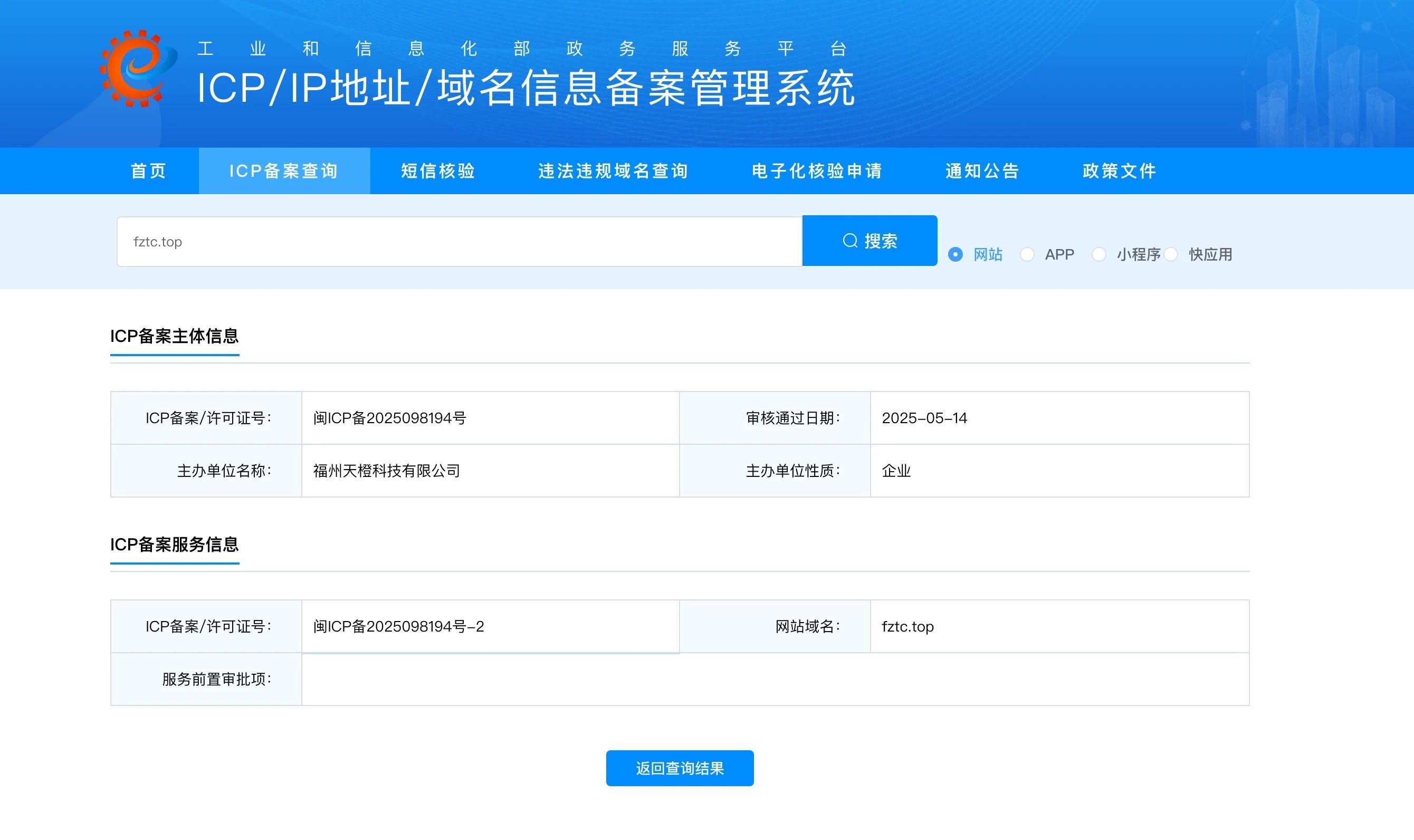Open the ICP备案查询 tab
The height and width of the screenshot is (840, 1414).
pyautogui.click(x=284, y=171)
